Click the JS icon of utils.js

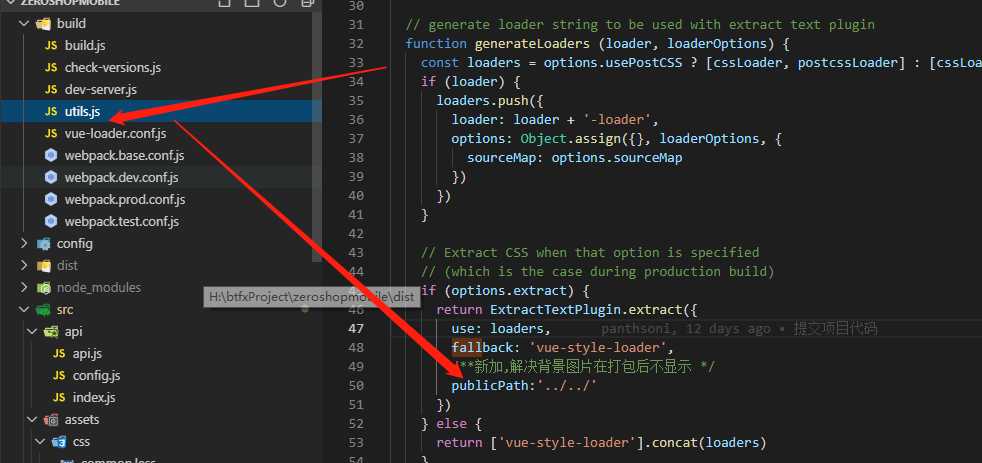click(x=51, y=112)
